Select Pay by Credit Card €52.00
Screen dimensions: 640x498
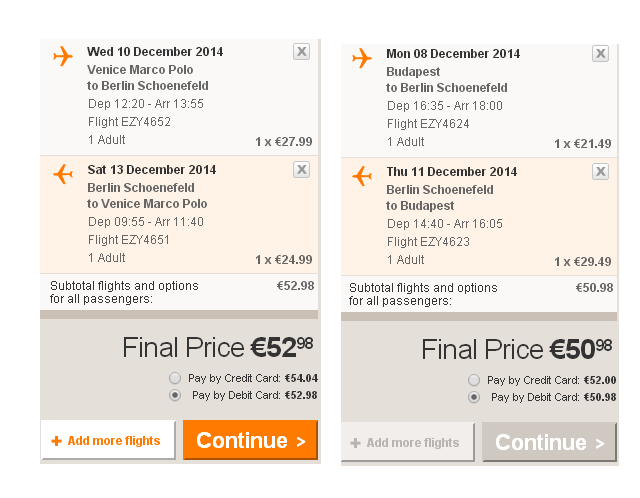(x=474, y=380)
